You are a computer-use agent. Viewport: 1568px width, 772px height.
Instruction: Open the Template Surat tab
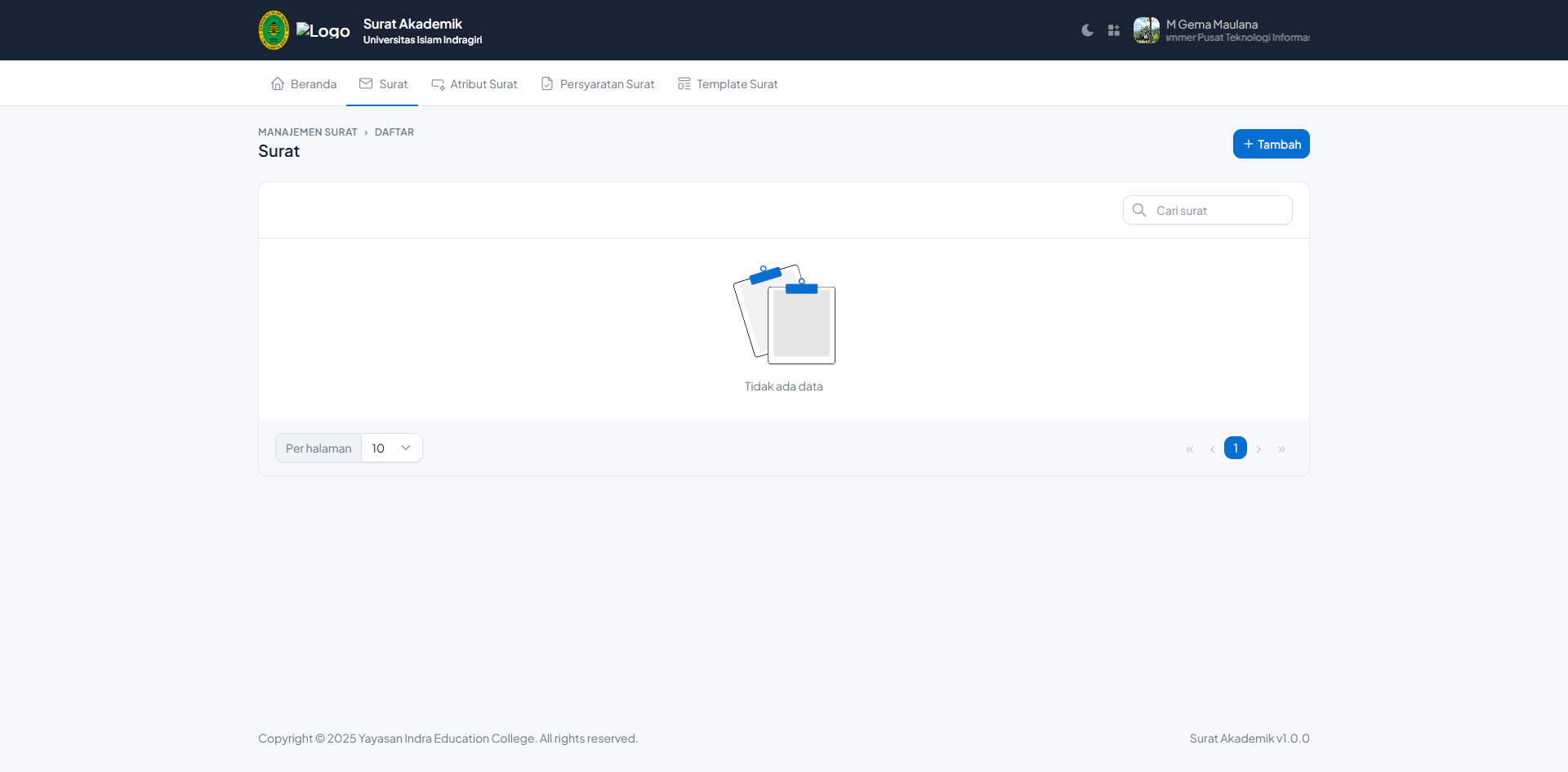tap(728, 84)
